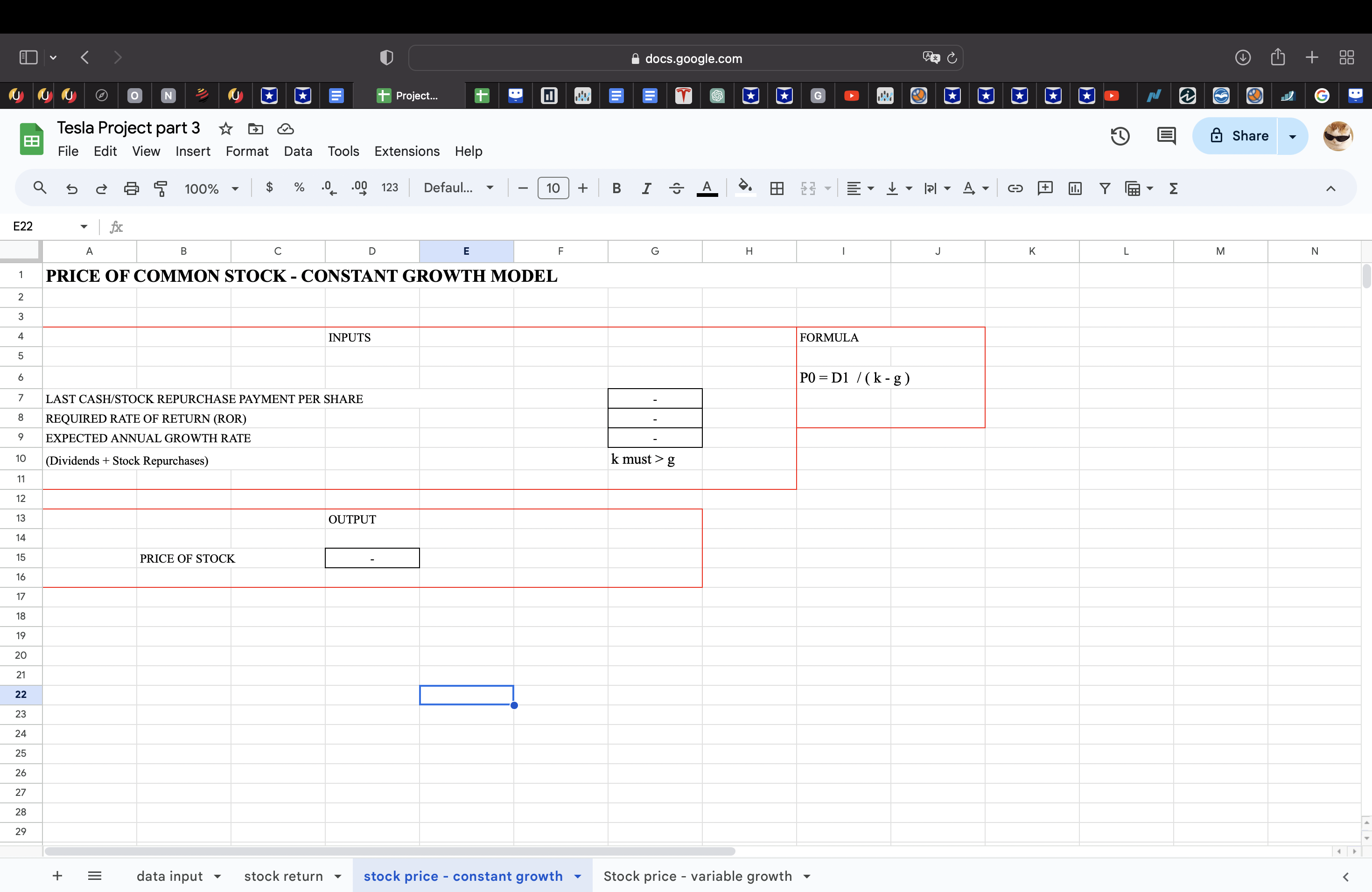Open version history clock icon
Viewport: 1372px width, 892px height.
pyautogui.click(x=1120, y=136)
